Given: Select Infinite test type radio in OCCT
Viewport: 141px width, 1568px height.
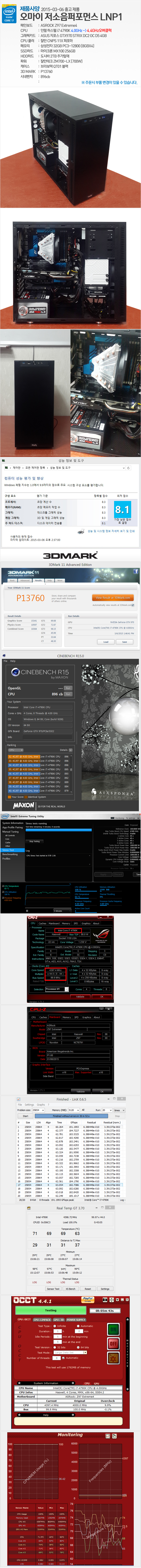Looking at the screenshot, I should point(55,1326).
